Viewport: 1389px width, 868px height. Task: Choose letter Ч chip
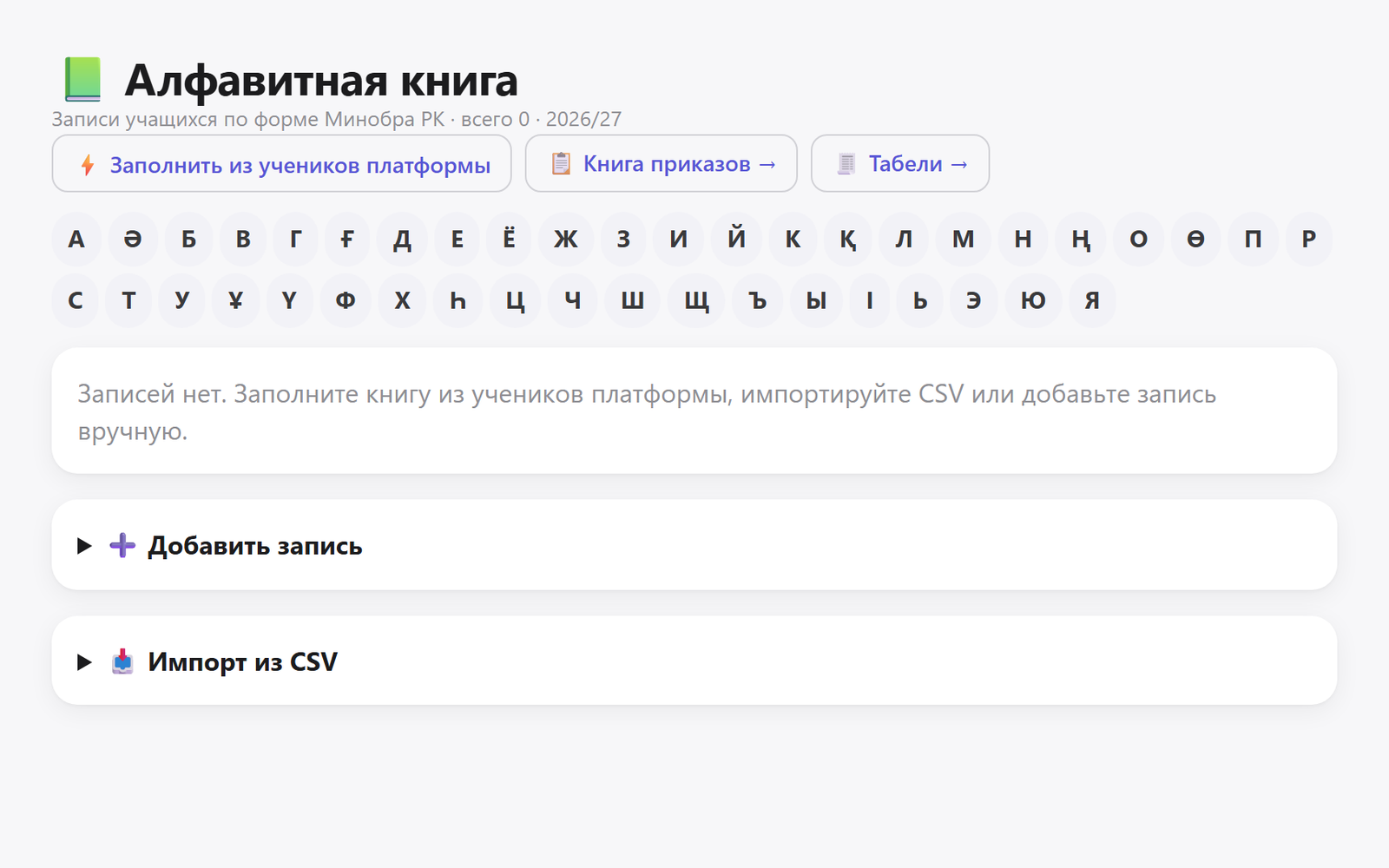573,300
